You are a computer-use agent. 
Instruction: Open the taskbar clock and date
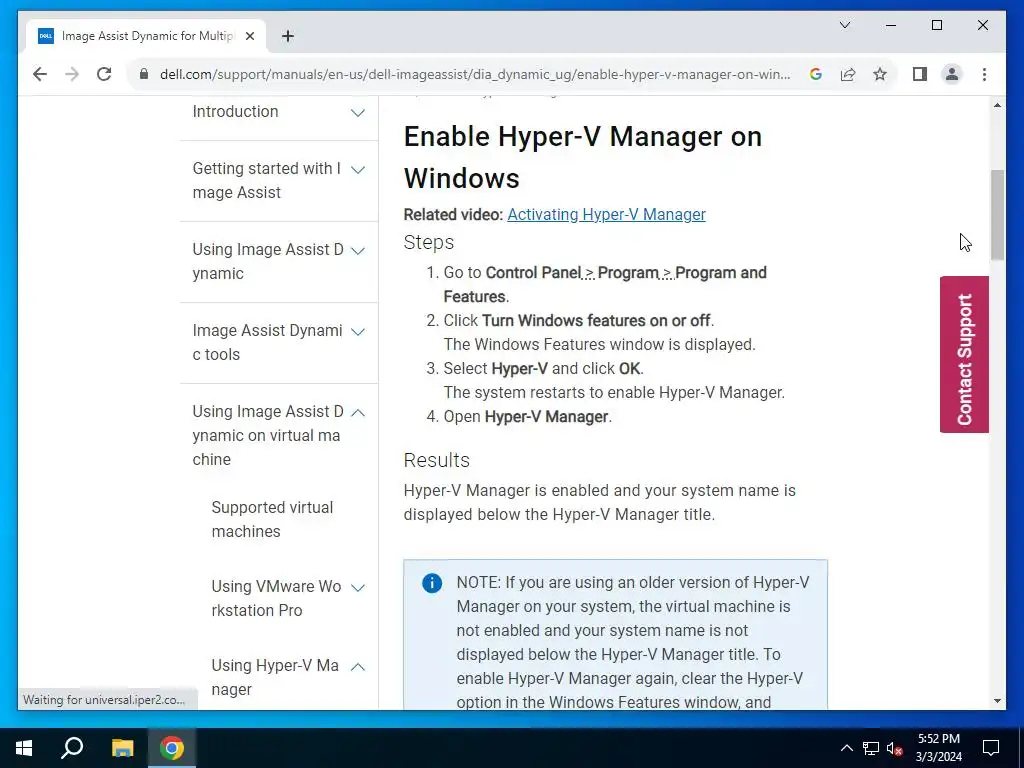pos(938,748)
